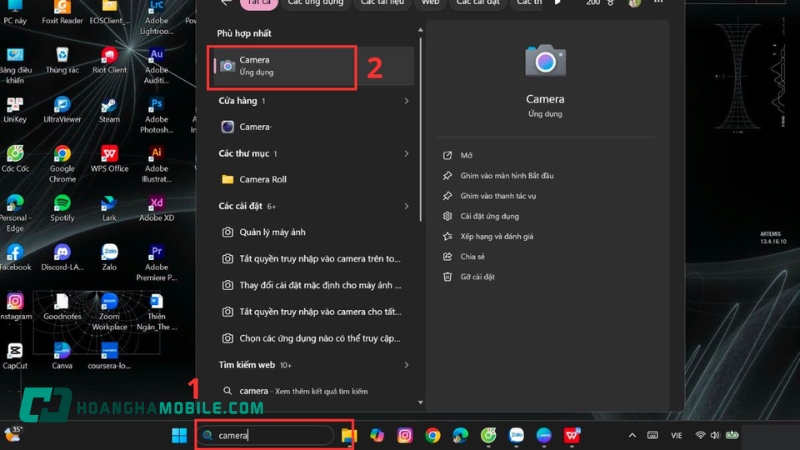The height and width of the screenshot is (450, 800).
Task: Open Steam desktop icon
Action: [x=109, y=109]
